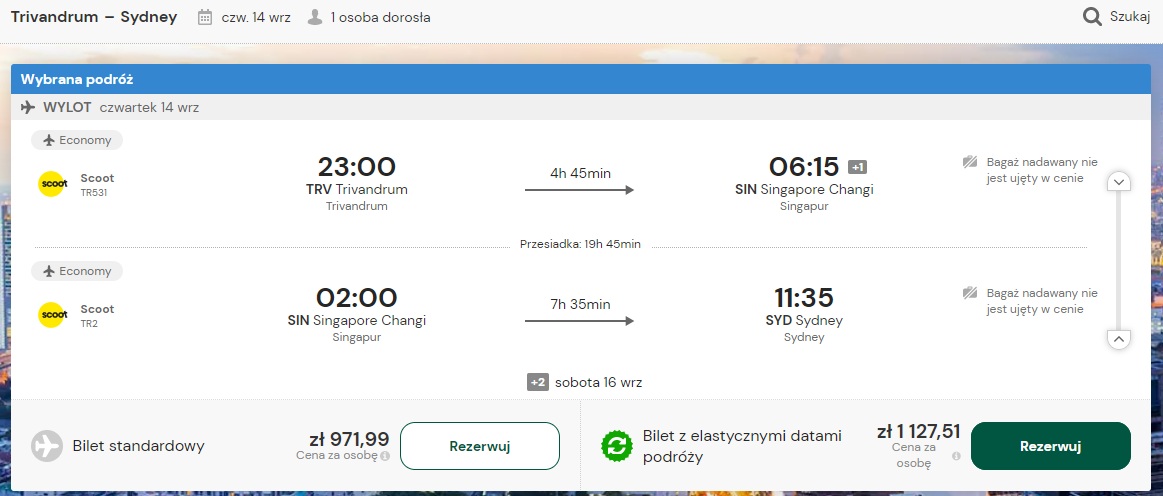Click the Scoot logo for flight TR2
The image size is (1163, 496).
click(53, 315)
